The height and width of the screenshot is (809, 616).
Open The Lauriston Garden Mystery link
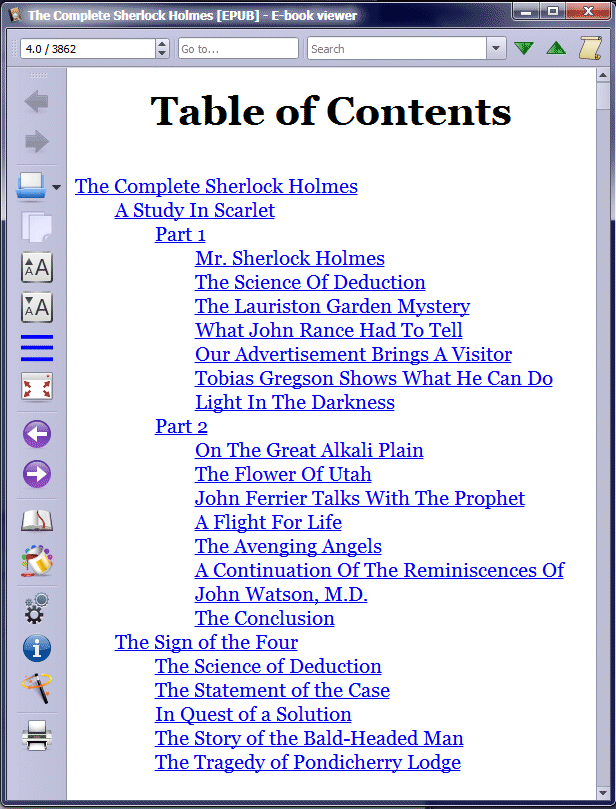click(332, 306)
